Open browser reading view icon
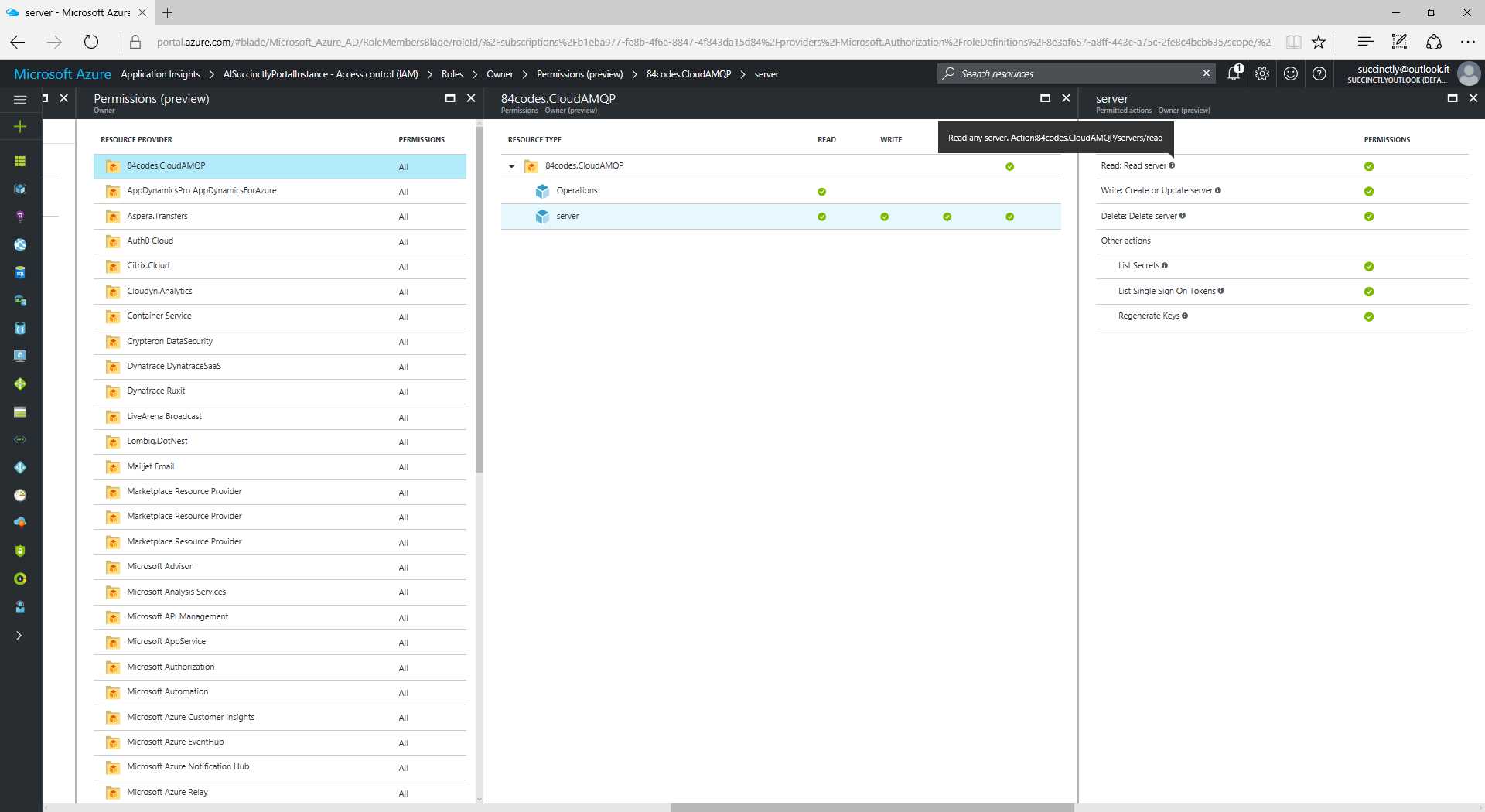This screenshot has height=812, width=1485. click(1293, 42)
